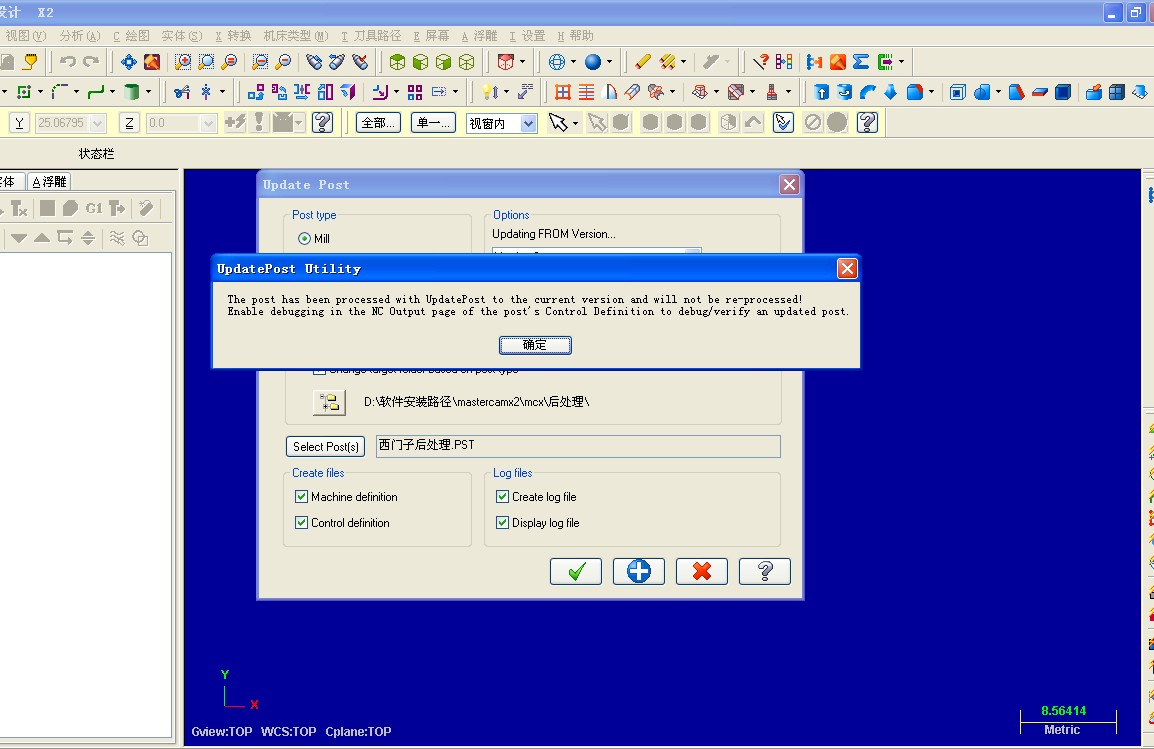Click the binoculars dynamic rotation icon
Viewport: 1154px width, 749px height.
(x=314, y=62)
